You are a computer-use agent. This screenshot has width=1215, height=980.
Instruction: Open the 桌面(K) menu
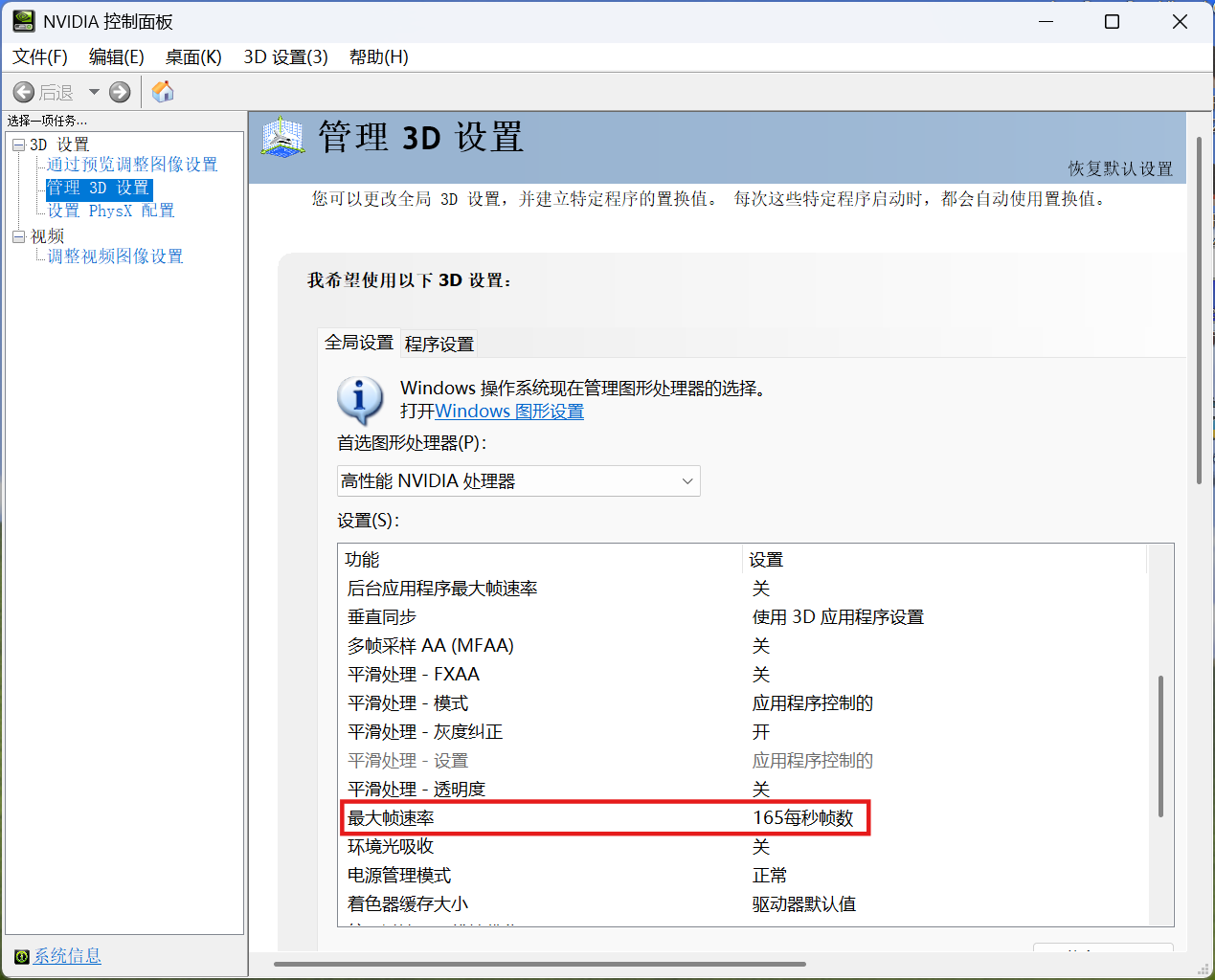193,57
